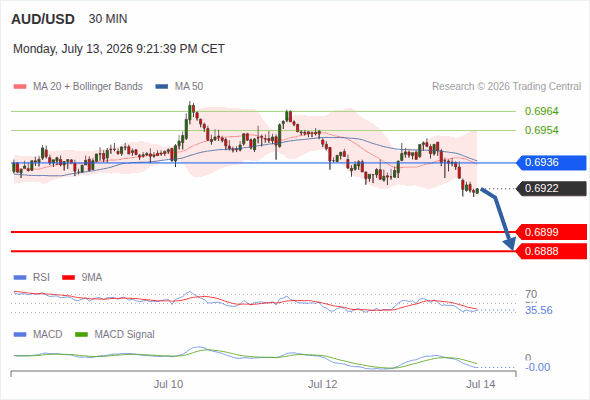Click the 9MA legend label
Viewport: 590px width, 400px height.
92,278
